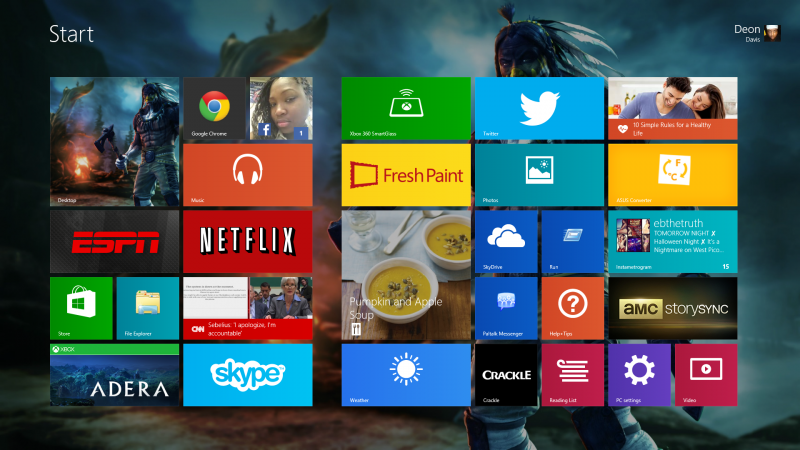
Task: Click the Deon Davis account name
Action: (747, 33)
